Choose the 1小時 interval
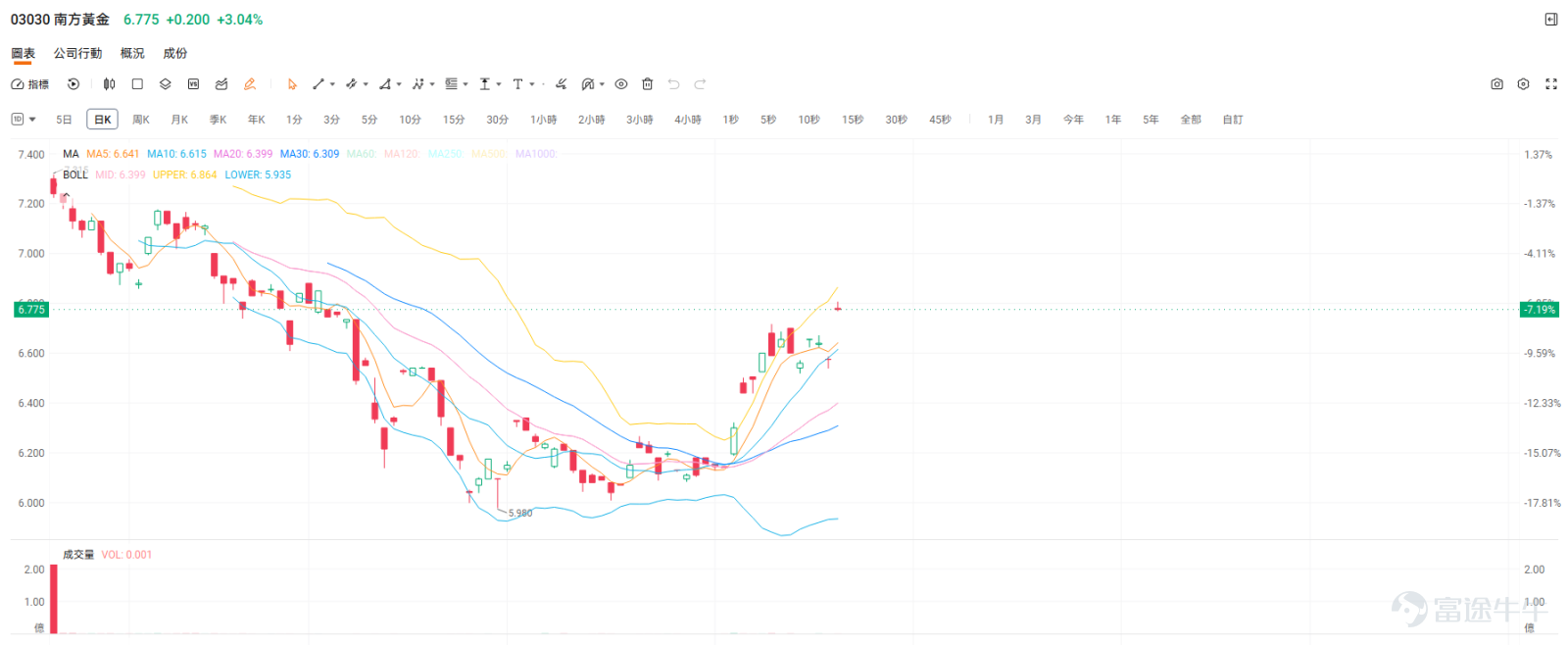The width and height of the screenshot is (1568, 645). pyautogui.click(x=544, y=120)
